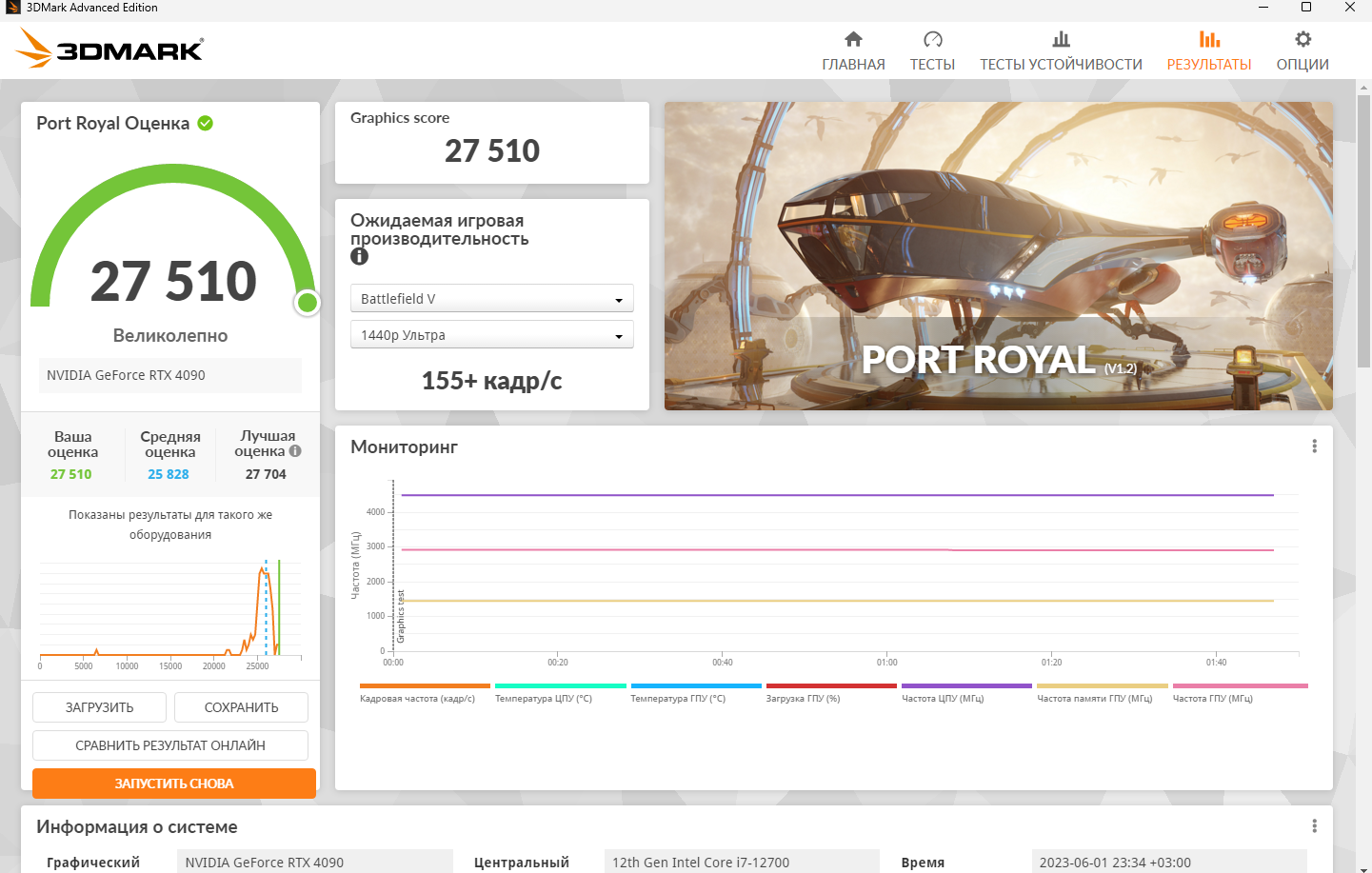Open the Главная home icon
This screenshot has width=1372, height=873.
853,39
